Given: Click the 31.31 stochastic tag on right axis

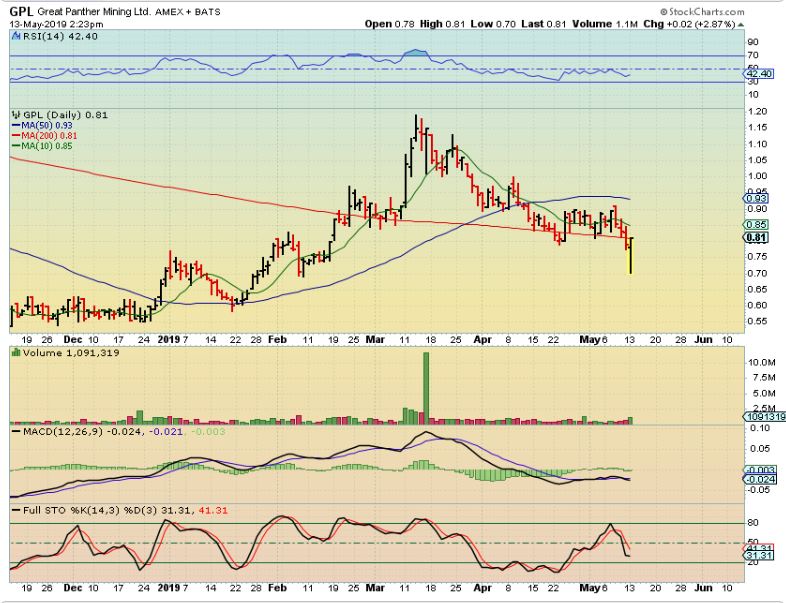Looking at the screenshot, I should tap(758, 556).
